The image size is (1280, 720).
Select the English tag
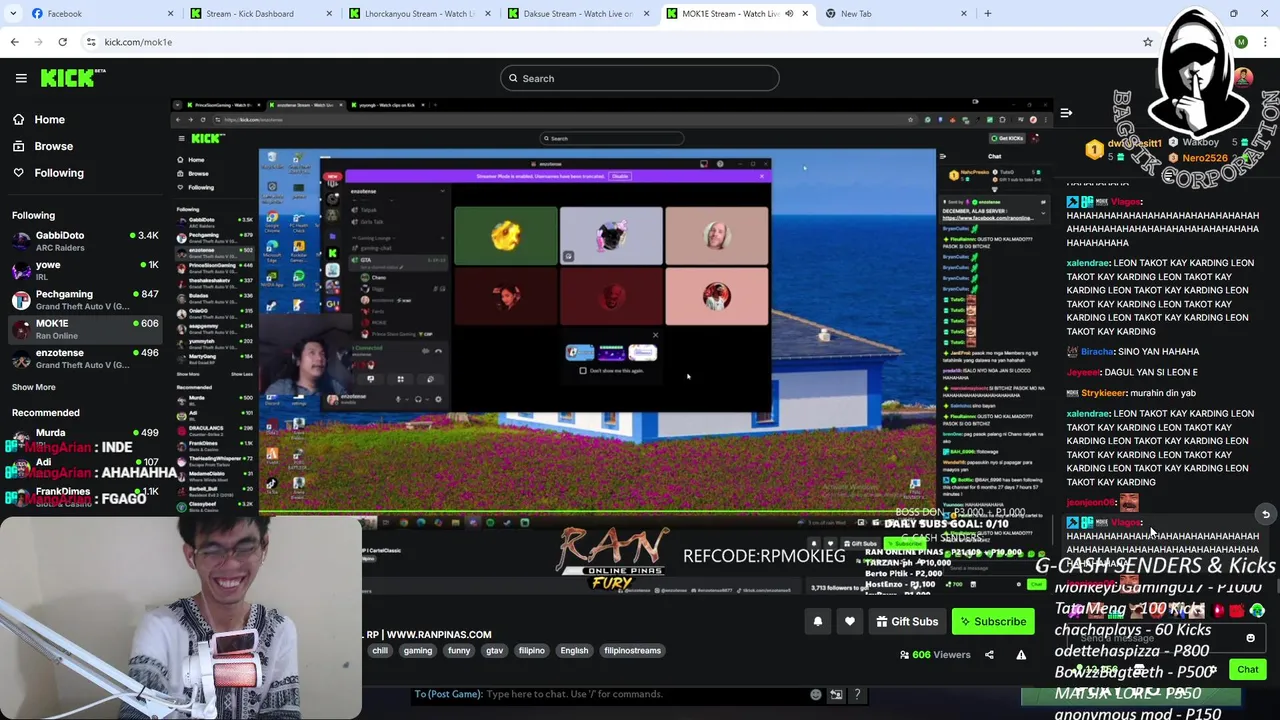point(574,651)
